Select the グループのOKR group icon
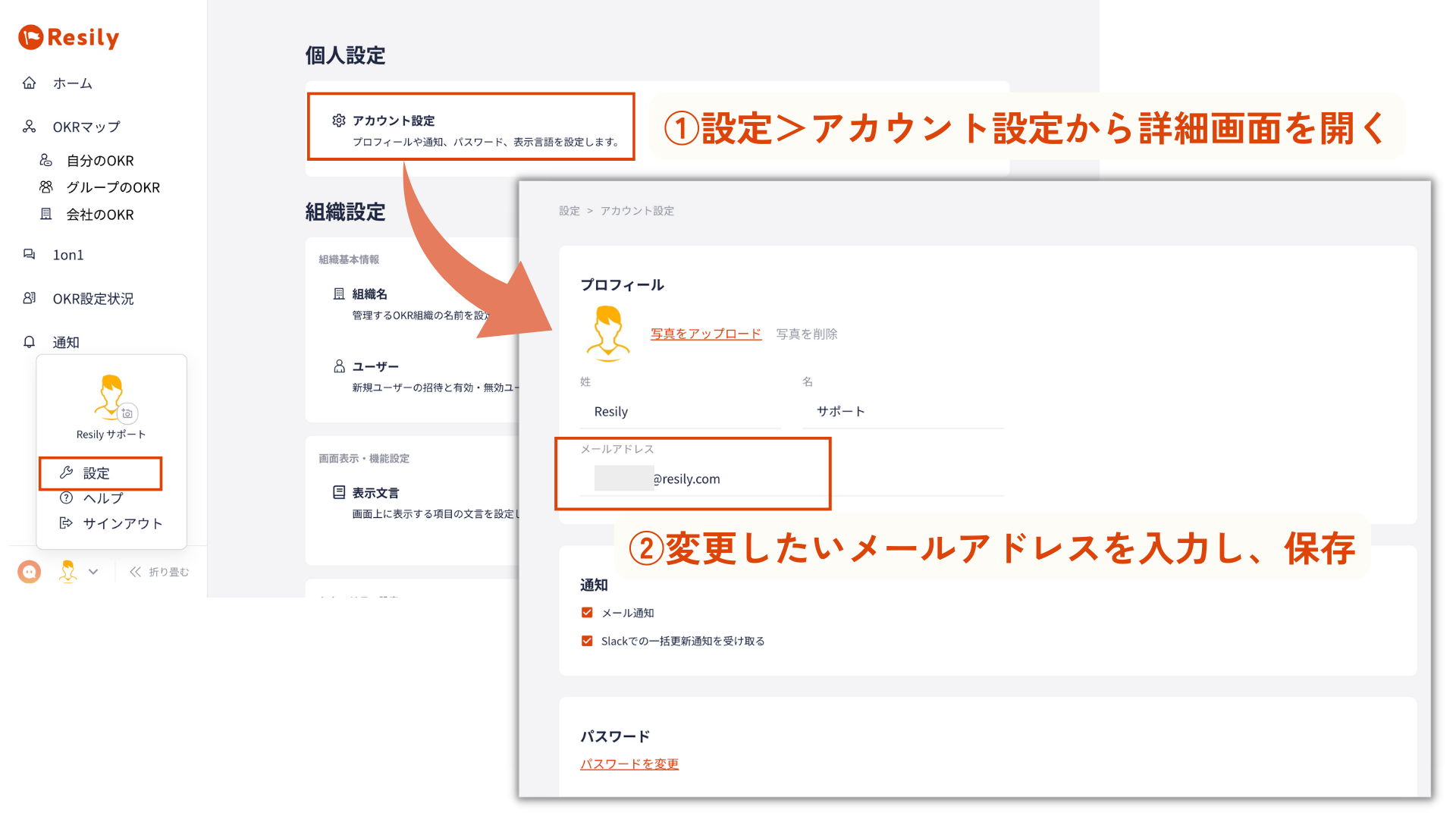This screenshot has width=1456, height=819. coord(46,187)
